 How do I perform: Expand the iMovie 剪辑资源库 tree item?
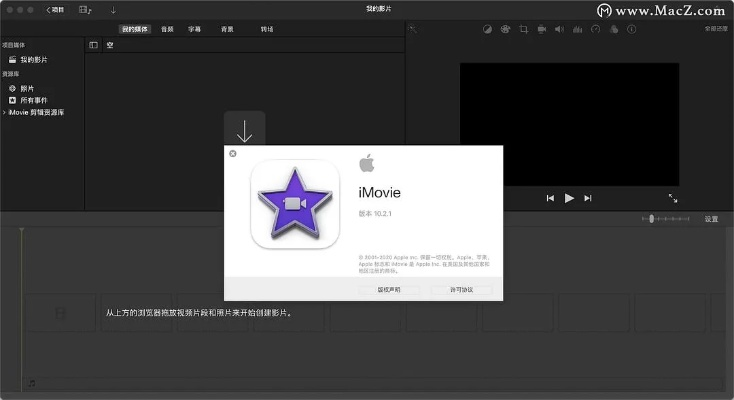coord(4,112)
